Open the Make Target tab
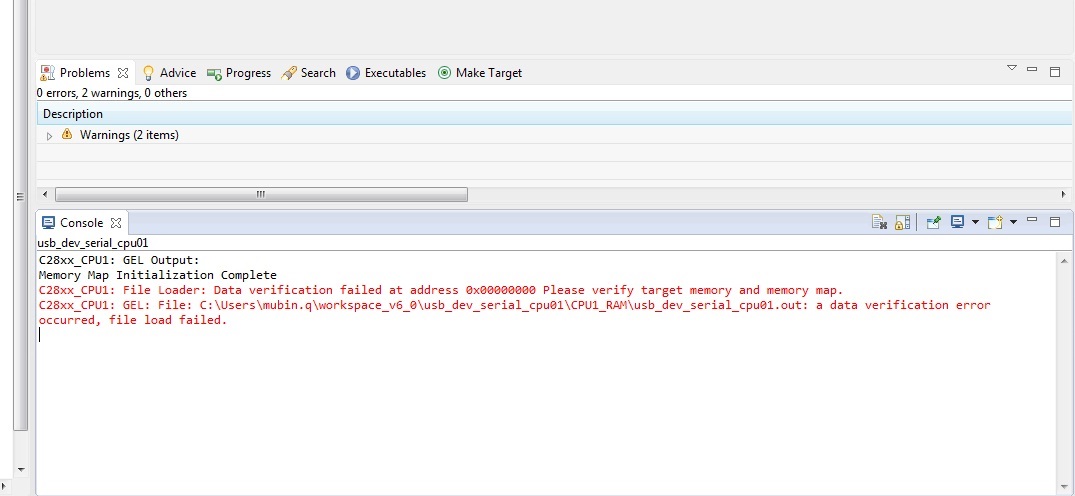Image resolution: width=1075 pixels, height=496 pixels. coord(480,73)
